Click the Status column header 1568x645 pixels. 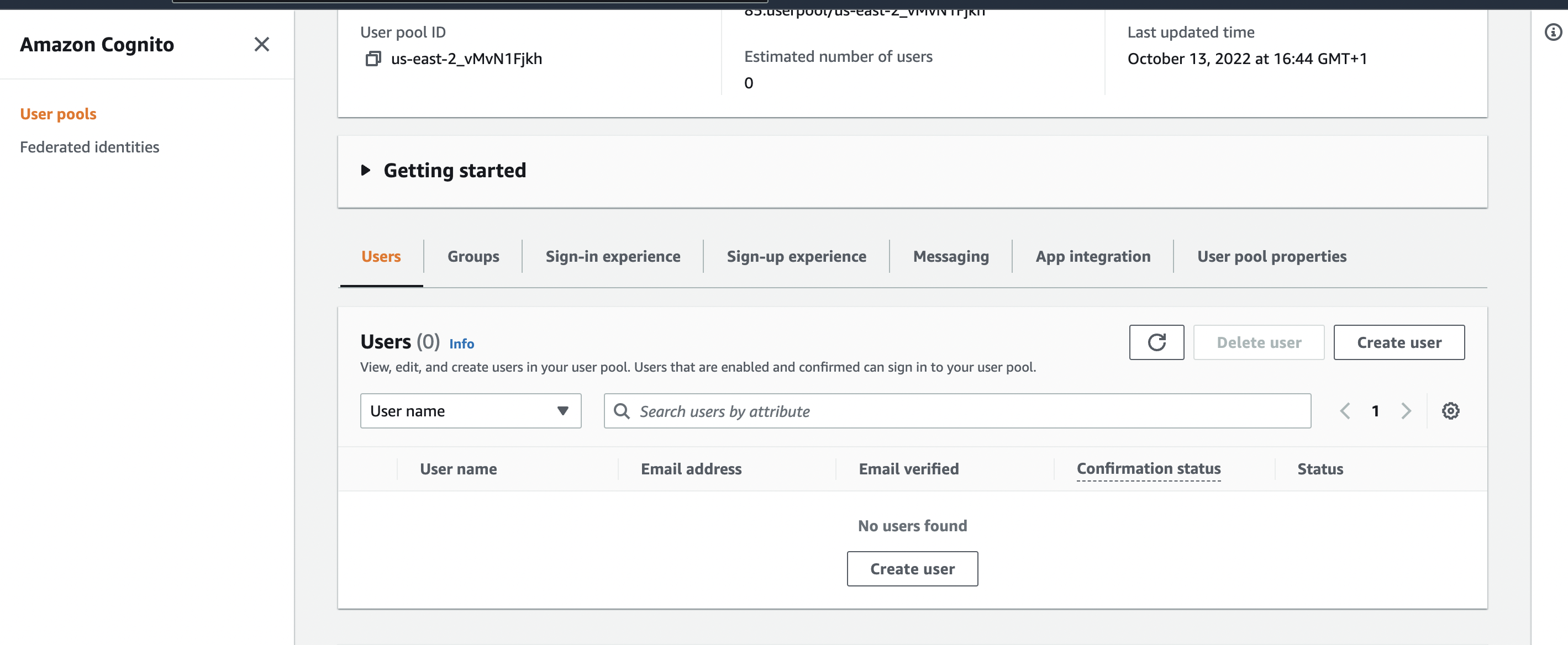coord(1320,469)
